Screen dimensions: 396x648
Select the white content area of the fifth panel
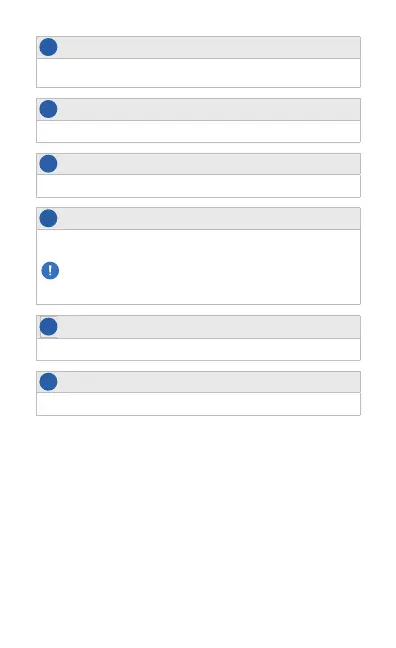[x=198, y=349]
